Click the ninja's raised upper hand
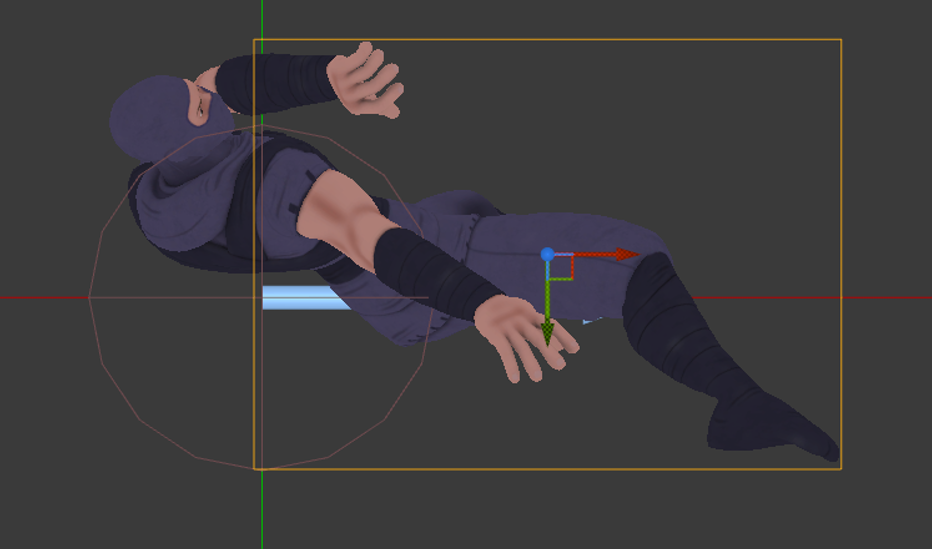932x549 pixels. coord(366,78)
